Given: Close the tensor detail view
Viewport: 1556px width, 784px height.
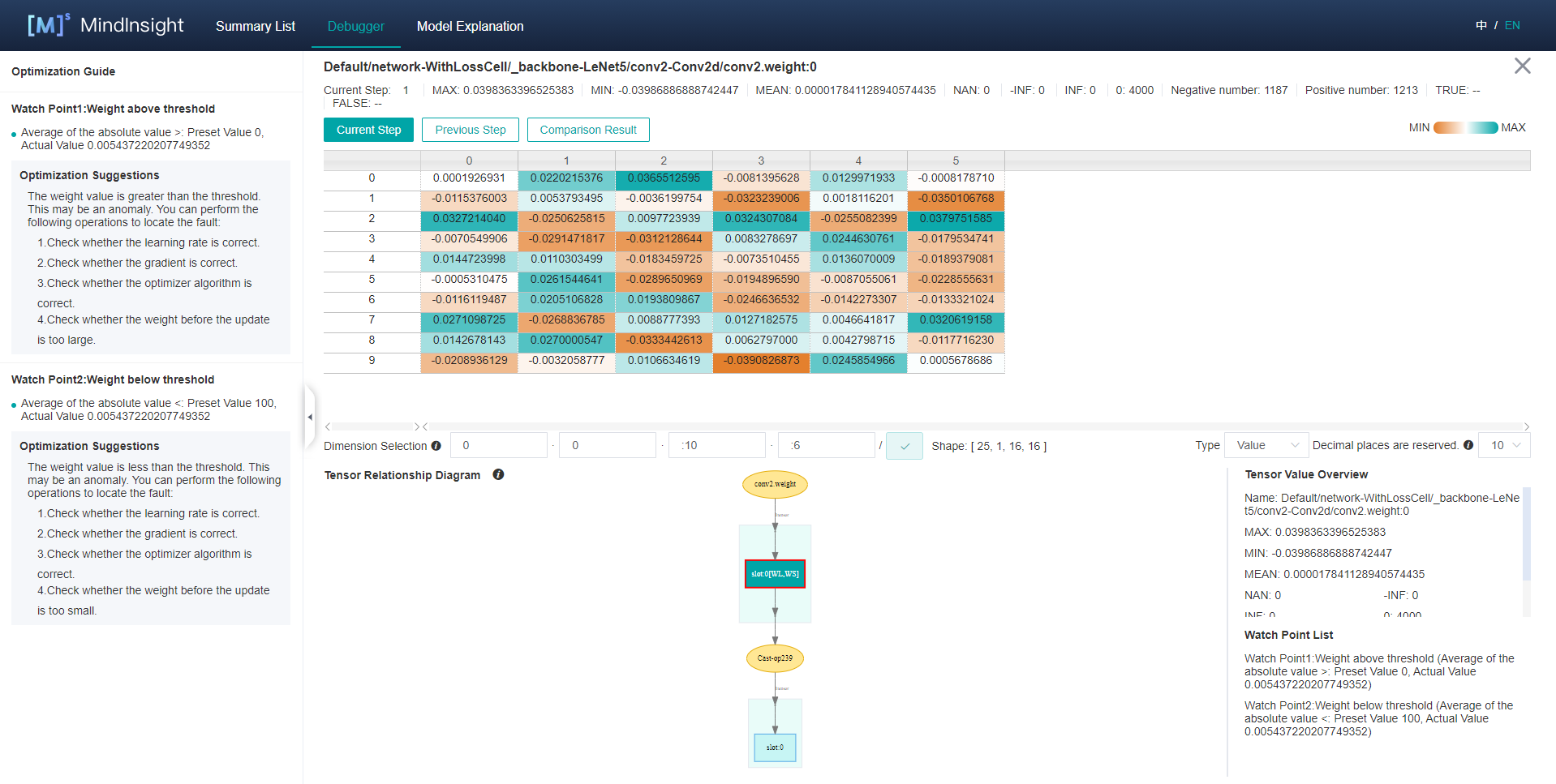Looking at the screenshot, I should click(1522, 66).
